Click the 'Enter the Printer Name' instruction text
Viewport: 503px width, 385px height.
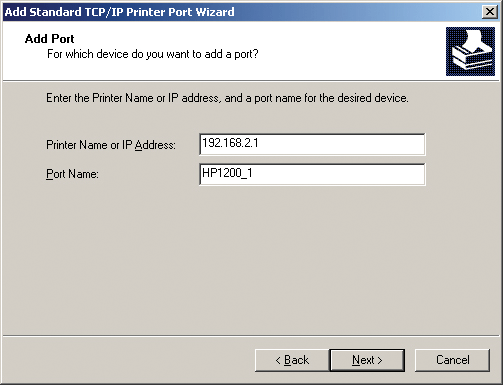point(227,98)
